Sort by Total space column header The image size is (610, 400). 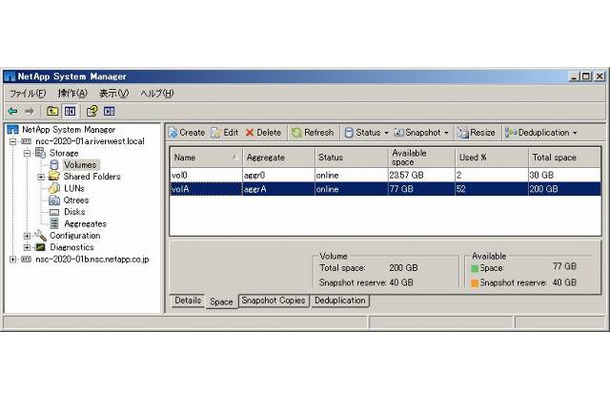coord(564,158)
